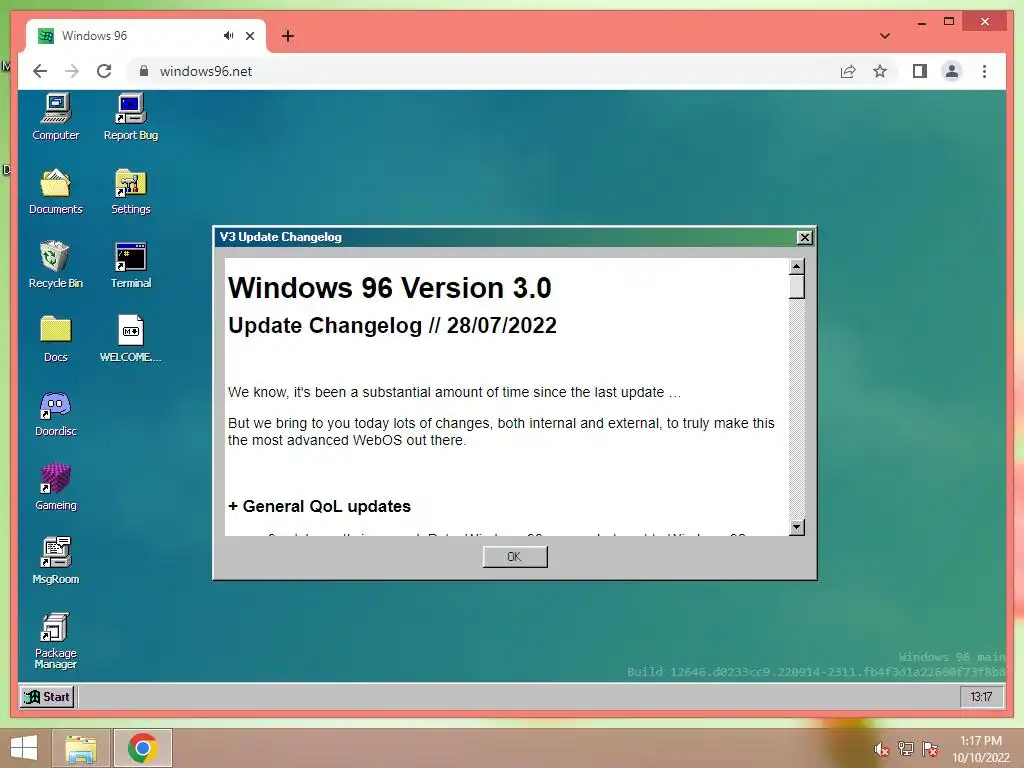
Task: Toggle Chrome side panel icon
Action: pyautogui.click(x=920, y=71)
